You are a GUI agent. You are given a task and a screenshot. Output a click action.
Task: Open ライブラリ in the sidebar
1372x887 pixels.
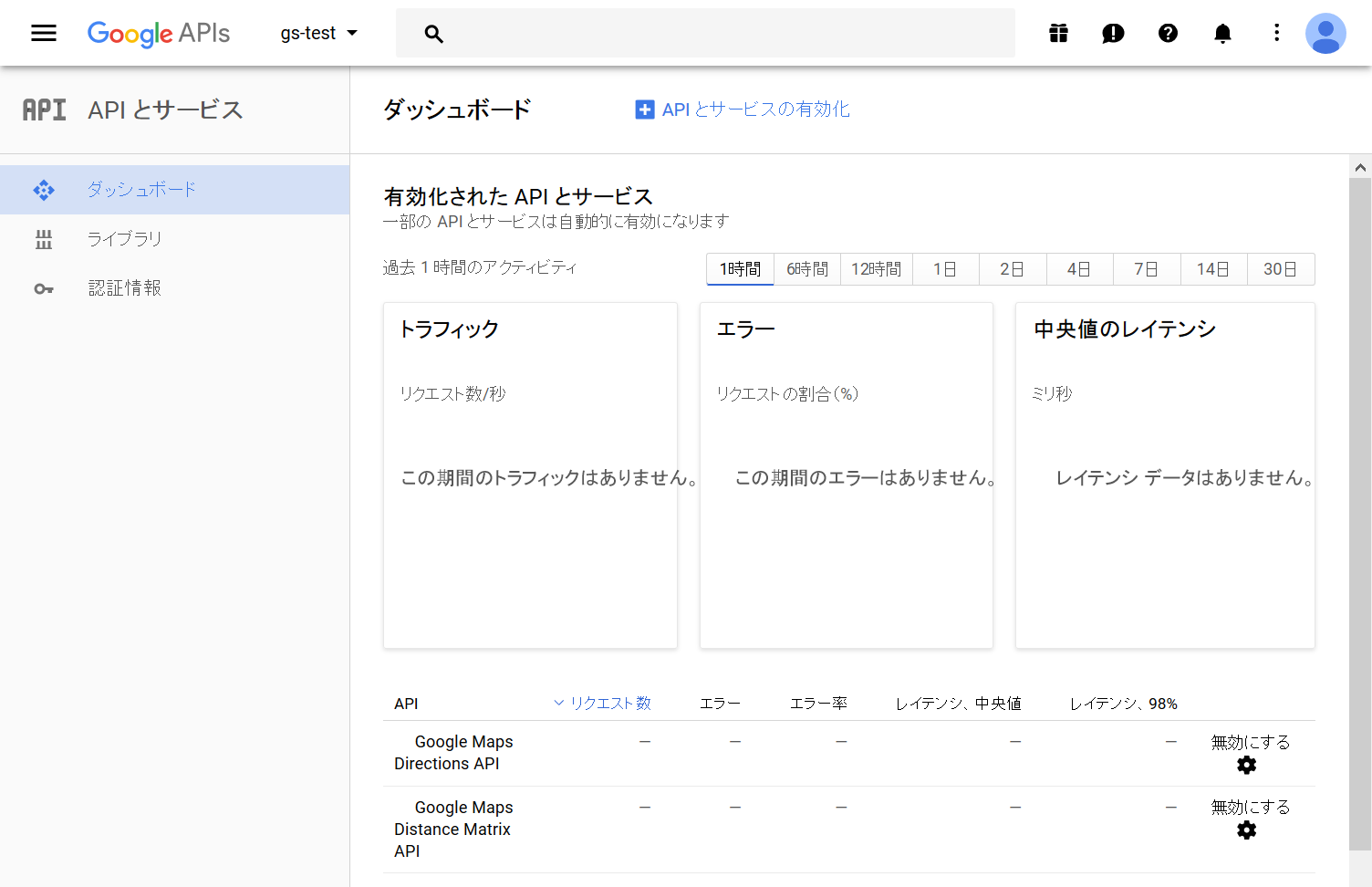pyautogui.click(x=175, y=239)
